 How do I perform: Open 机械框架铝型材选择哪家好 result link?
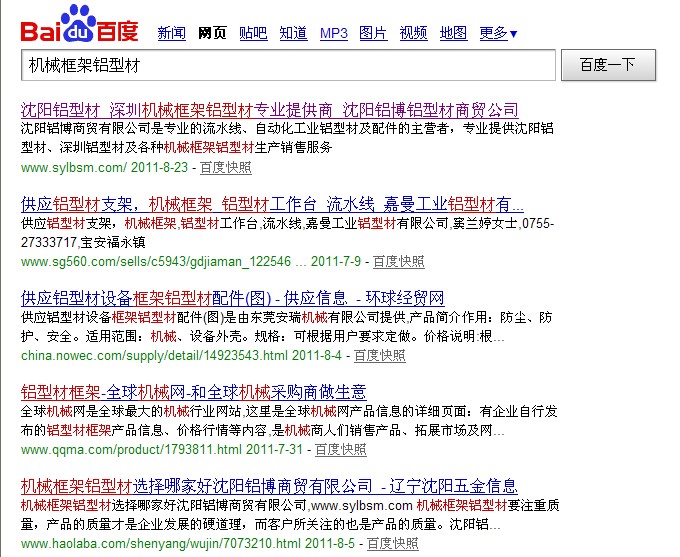pos(268,486)
